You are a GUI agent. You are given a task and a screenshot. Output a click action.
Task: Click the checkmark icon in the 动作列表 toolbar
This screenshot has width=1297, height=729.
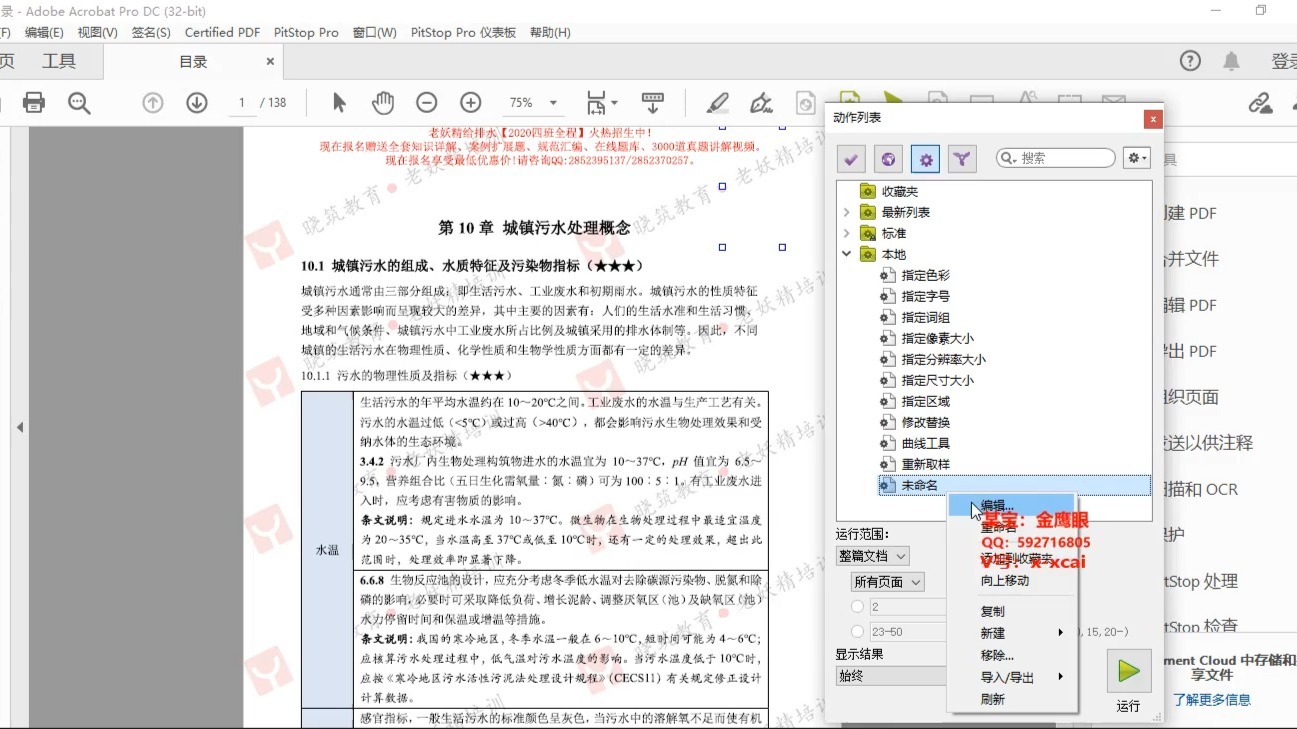click(x=850, y=157)
